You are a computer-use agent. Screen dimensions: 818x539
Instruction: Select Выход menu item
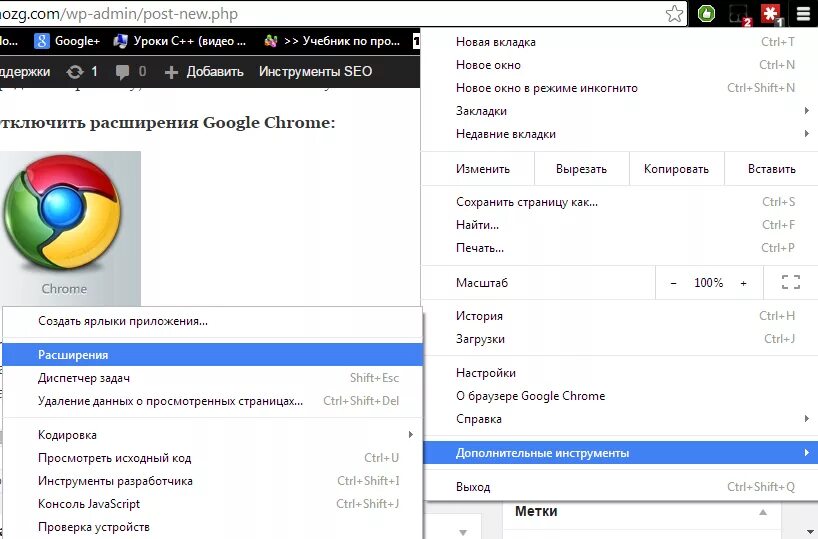tap(620, 486)
